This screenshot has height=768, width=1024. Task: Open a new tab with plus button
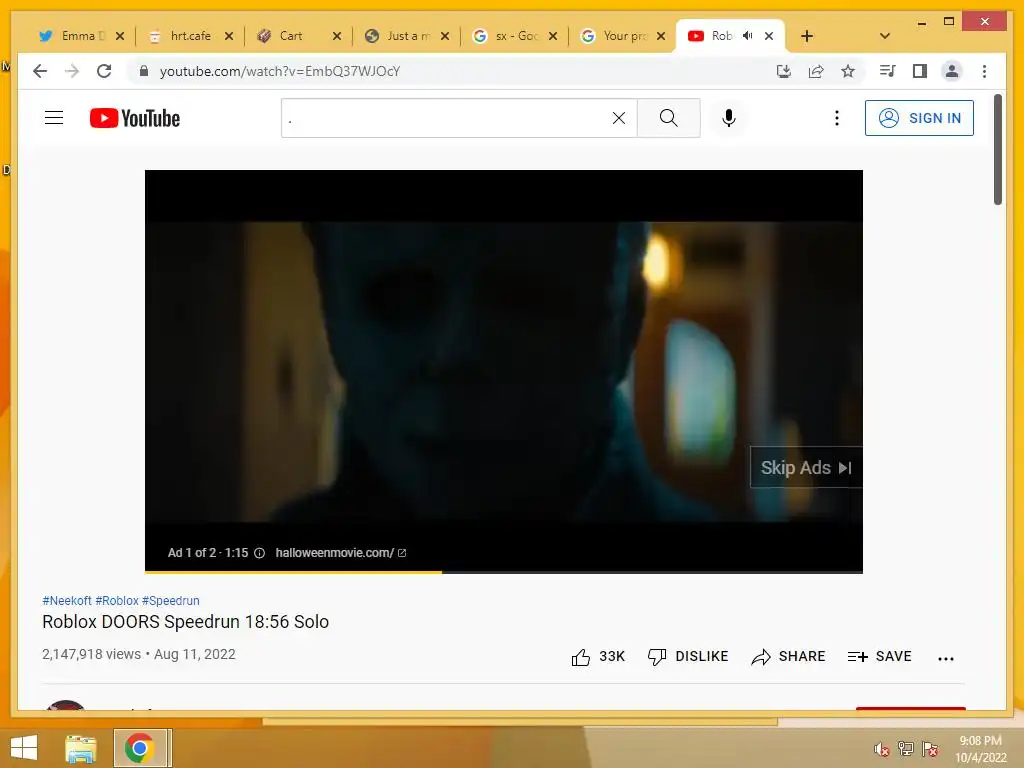(x=807, y=36)
